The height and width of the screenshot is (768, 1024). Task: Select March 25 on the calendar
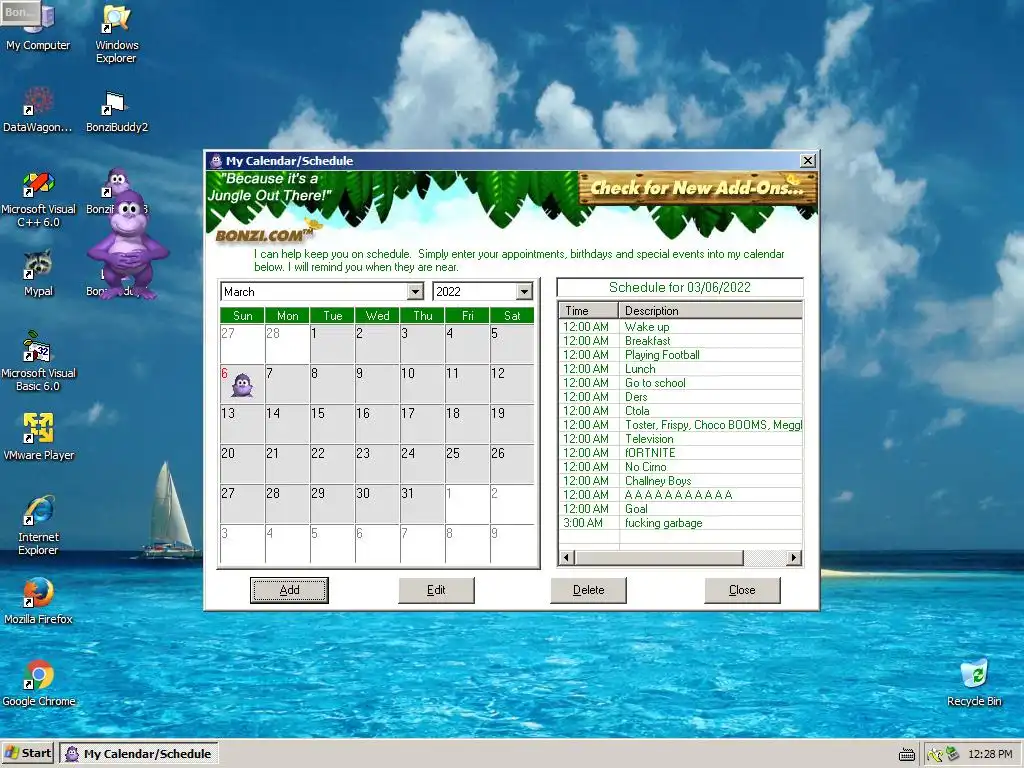tap(467, 464)
